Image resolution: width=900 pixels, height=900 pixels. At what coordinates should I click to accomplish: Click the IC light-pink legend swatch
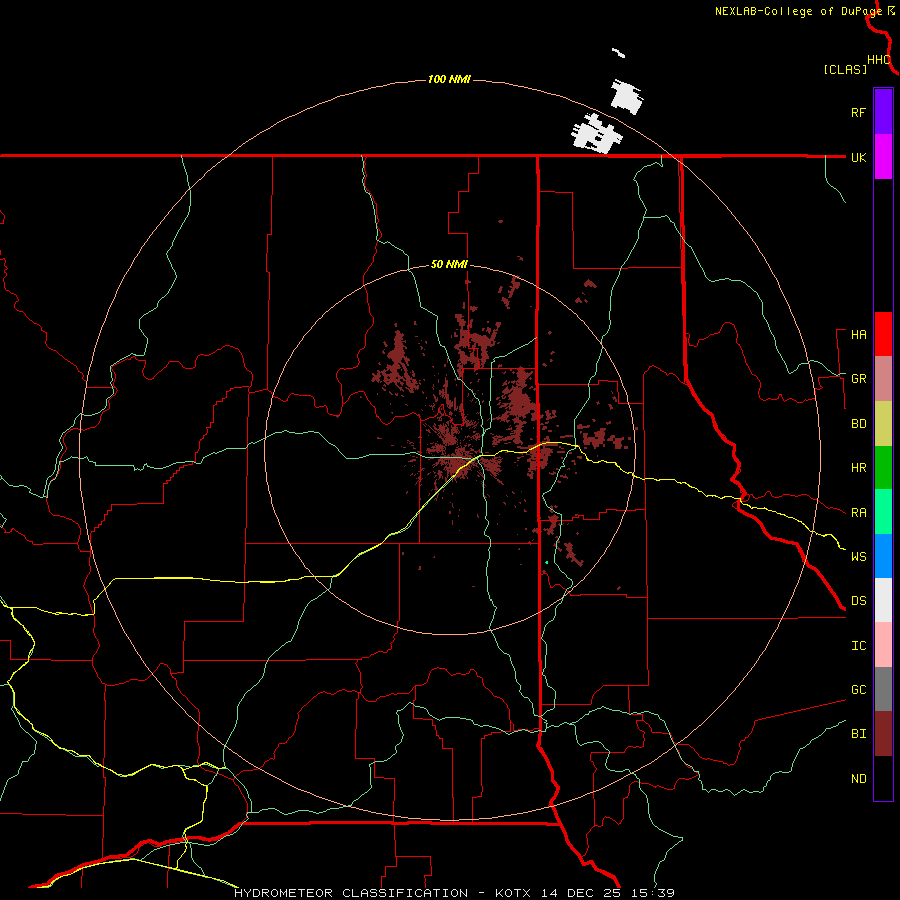point(883,645)
